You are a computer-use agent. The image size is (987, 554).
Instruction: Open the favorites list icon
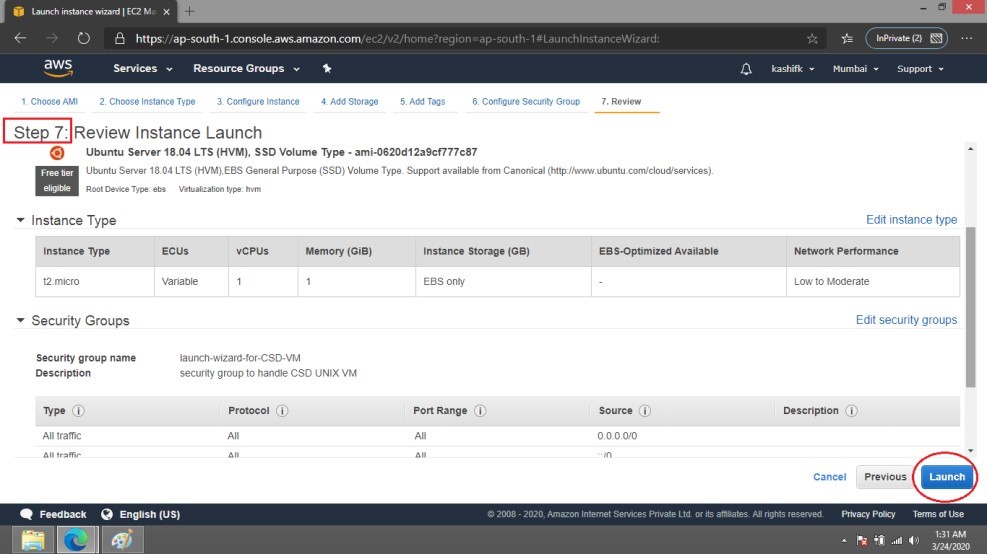(x=847, y=38)
